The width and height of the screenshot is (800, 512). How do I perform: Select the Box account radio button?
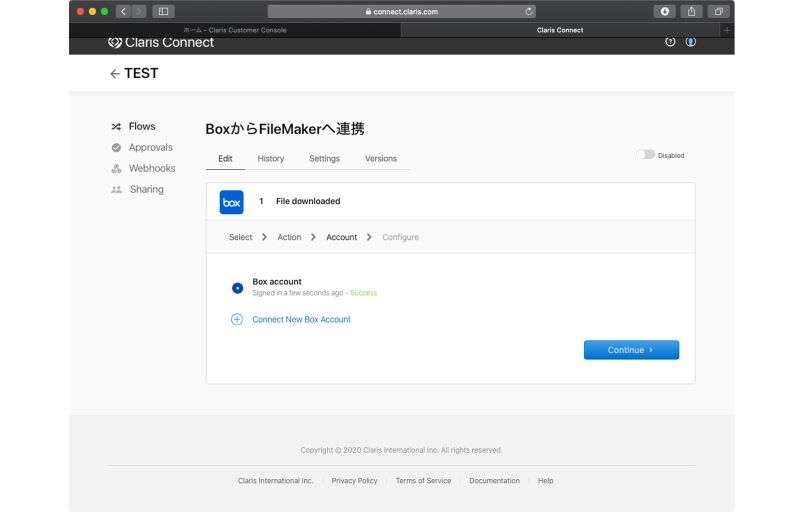pos(237,288)
